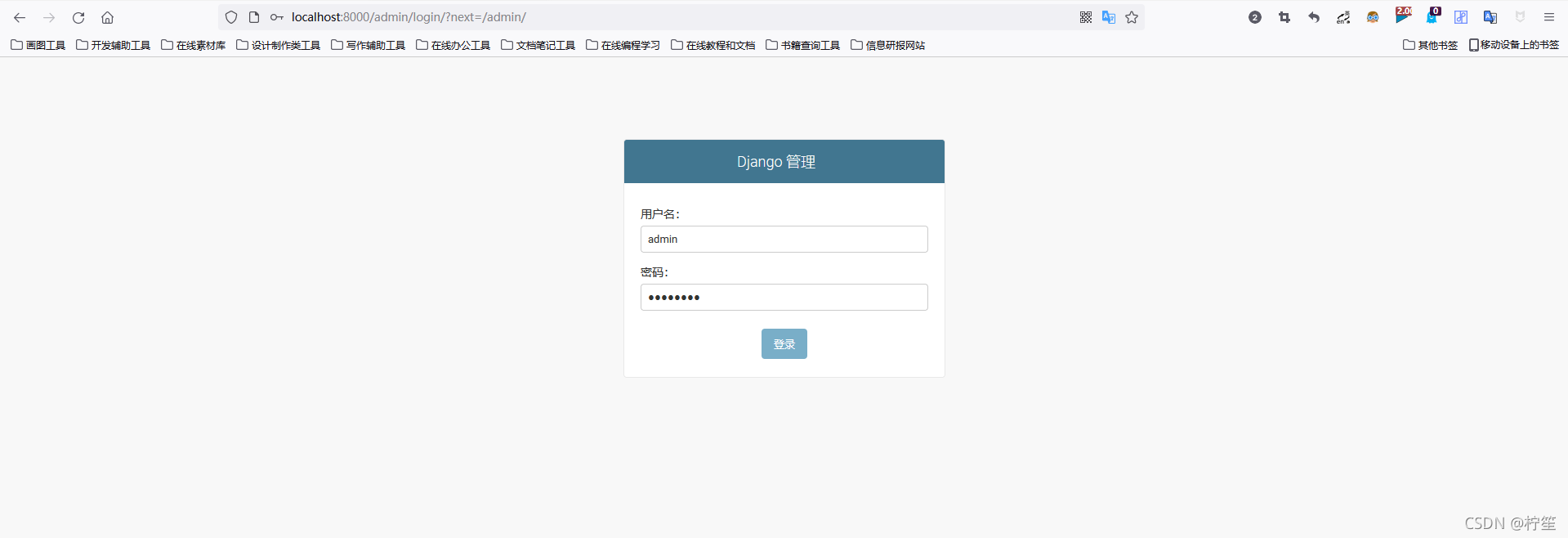Screen dimensions: 1568x538
Task: Open the Ghostery extension showing 0
Action: pos(1432,16)
